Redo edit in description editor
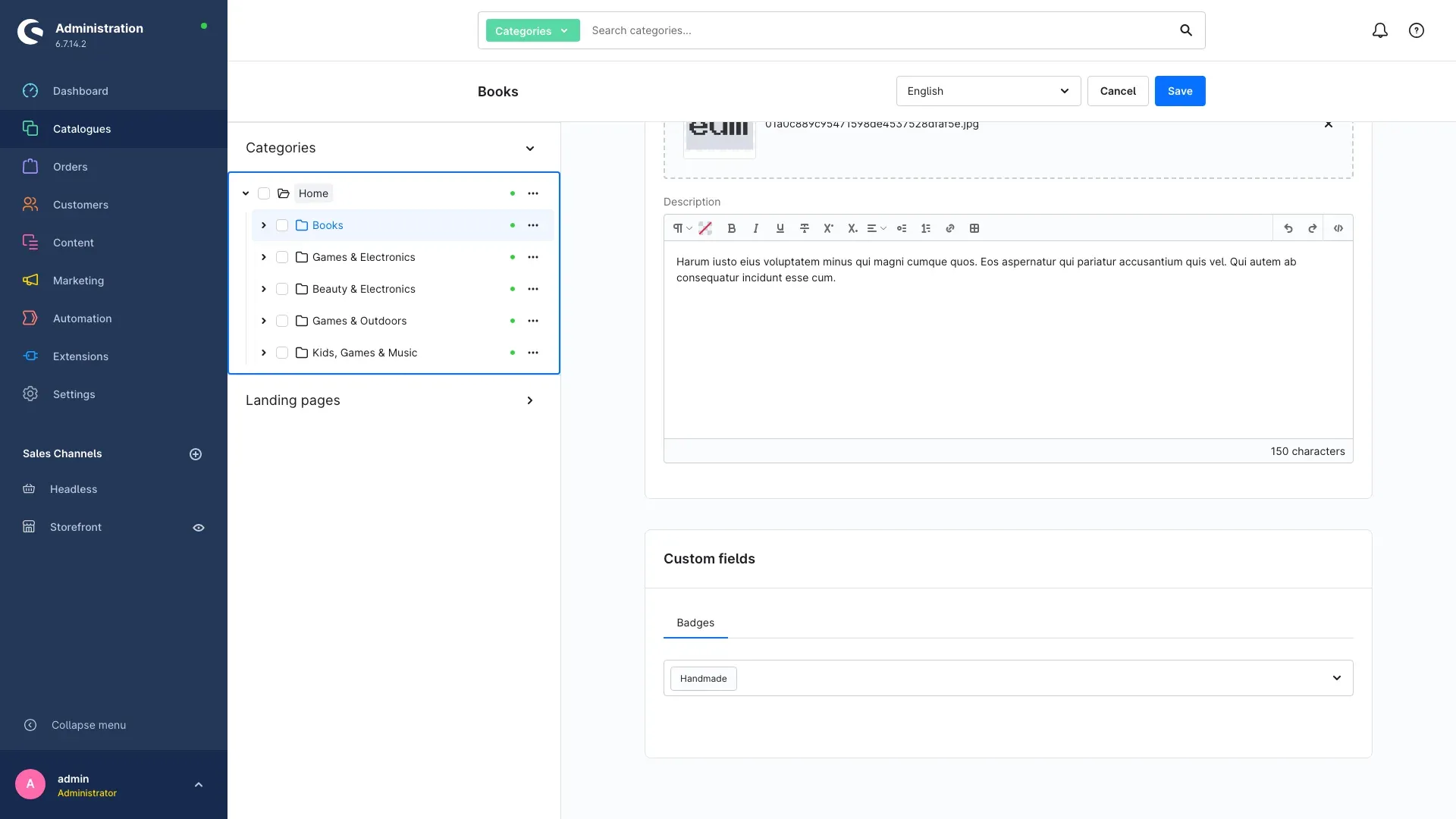 (x=1313, y=228)
